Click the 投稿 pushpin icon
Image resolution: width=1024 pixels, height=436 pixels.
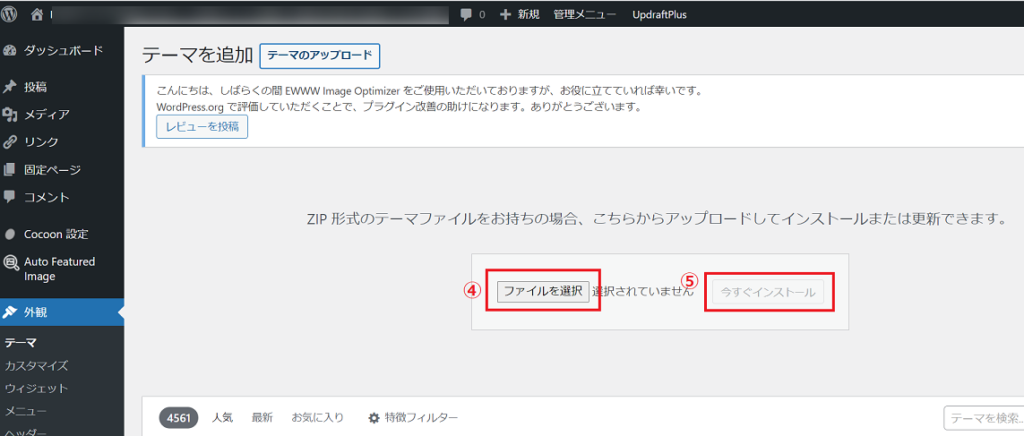click(x=9, y=87)
